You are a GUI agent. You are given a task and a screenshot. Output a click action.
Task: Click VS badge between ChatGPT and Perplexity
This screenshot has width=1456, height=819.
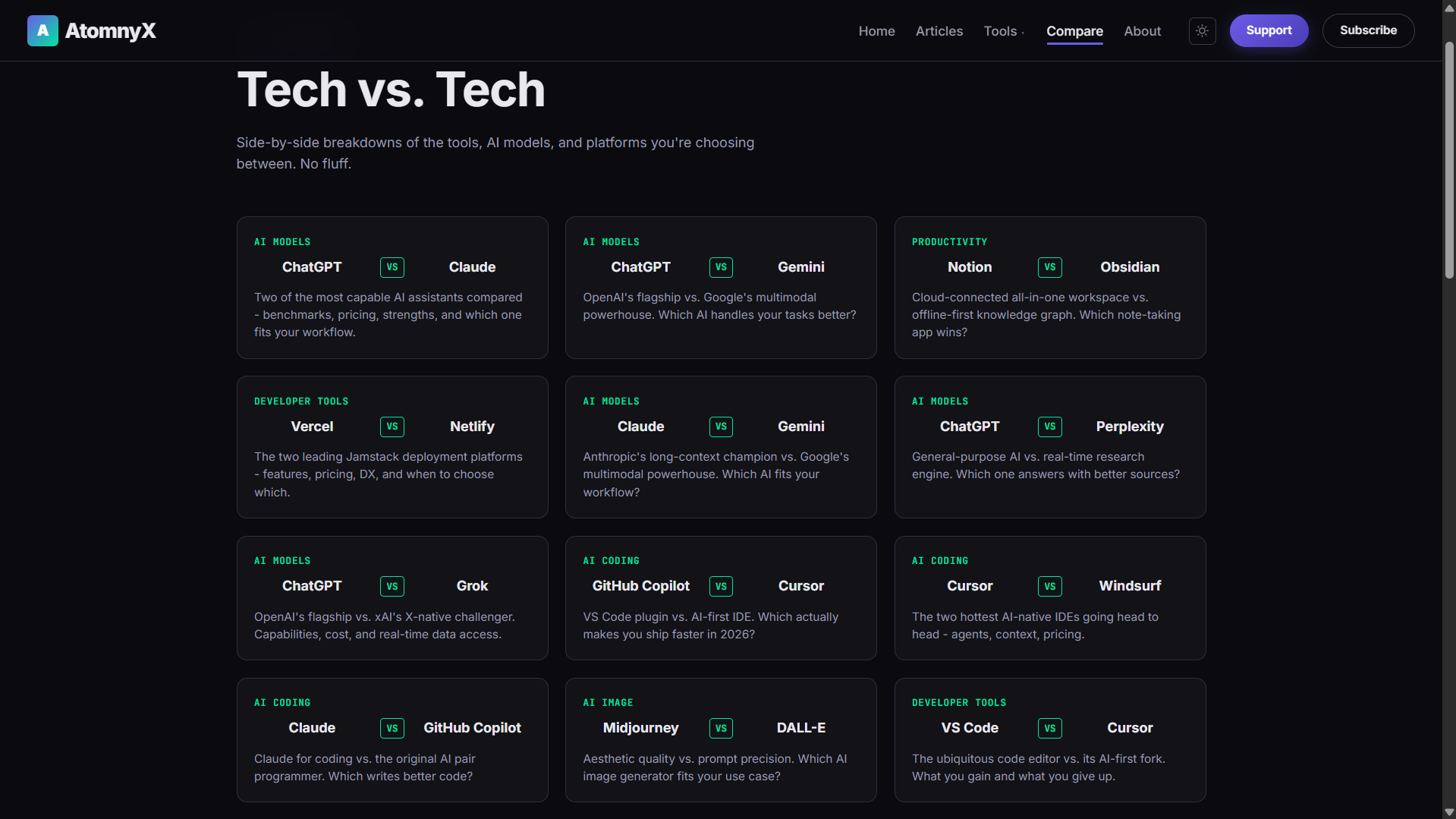1049,427
